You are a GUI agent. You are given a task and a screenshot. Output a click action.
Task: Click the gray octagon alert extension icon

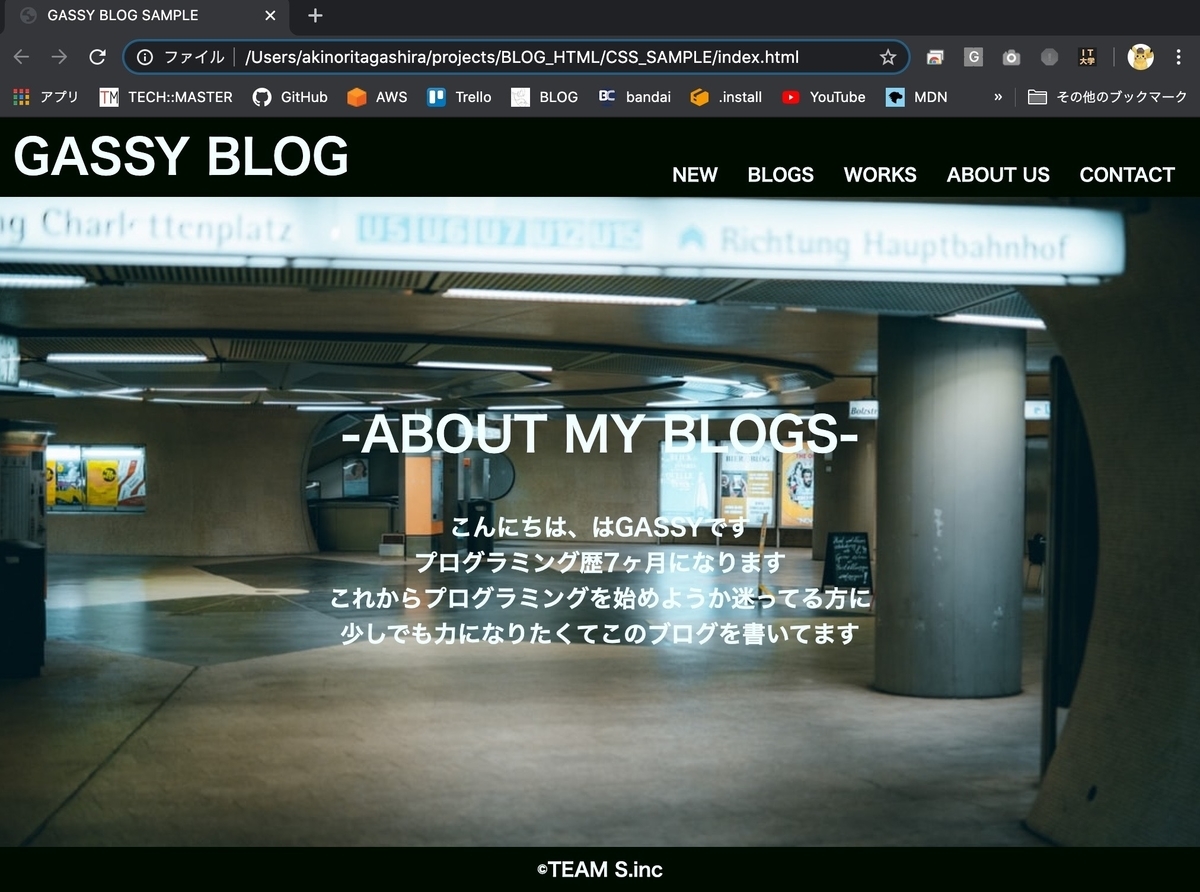(1049, 57)
